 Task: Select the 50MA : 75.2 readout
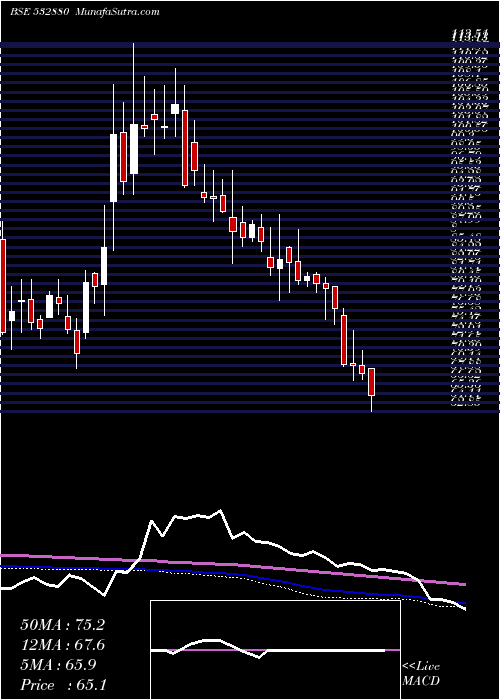pos(62,625)
